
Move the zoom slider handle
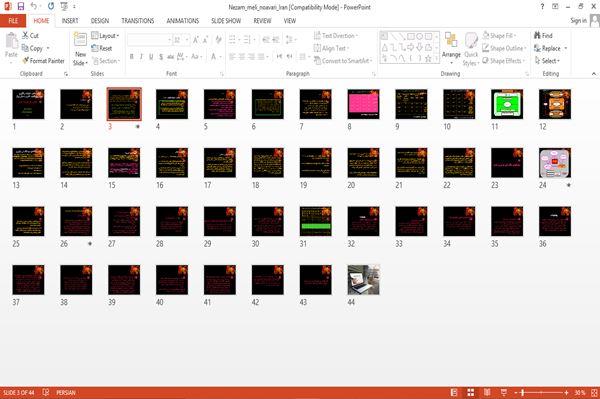point(523,392)
